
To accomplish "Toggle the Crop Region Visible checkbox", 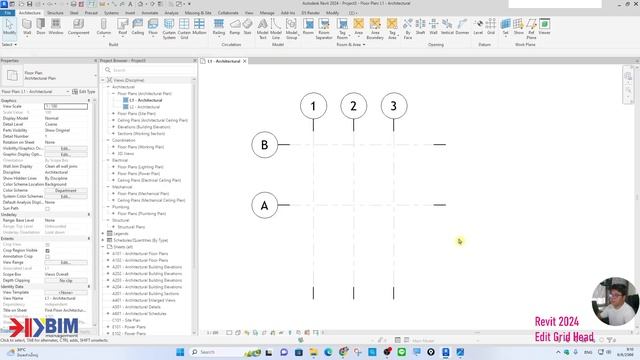I will click(x=47, y=251).
